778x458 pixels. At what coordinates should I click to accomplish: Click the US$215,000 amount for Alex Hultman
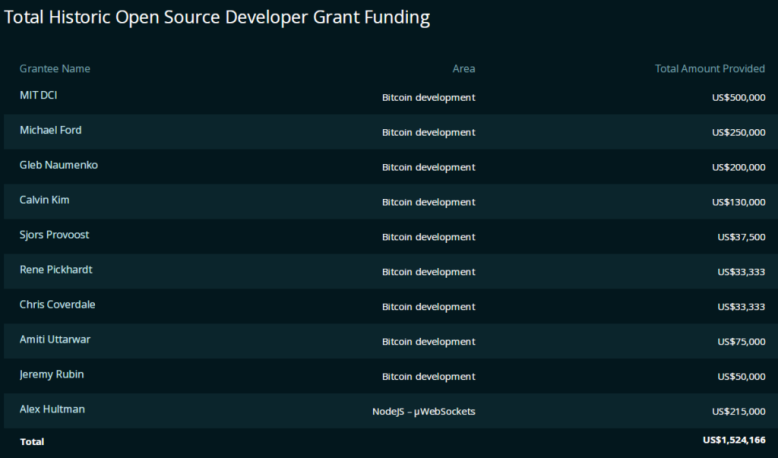[738, 411]
